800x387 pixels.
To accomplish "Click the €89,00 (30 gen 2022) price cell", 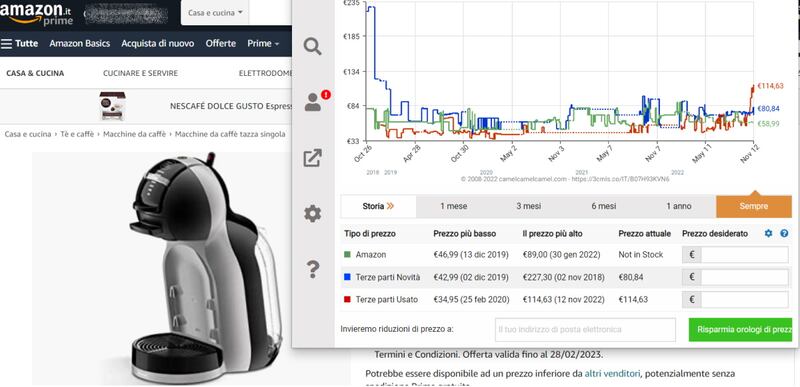I will tap(561, 254).
